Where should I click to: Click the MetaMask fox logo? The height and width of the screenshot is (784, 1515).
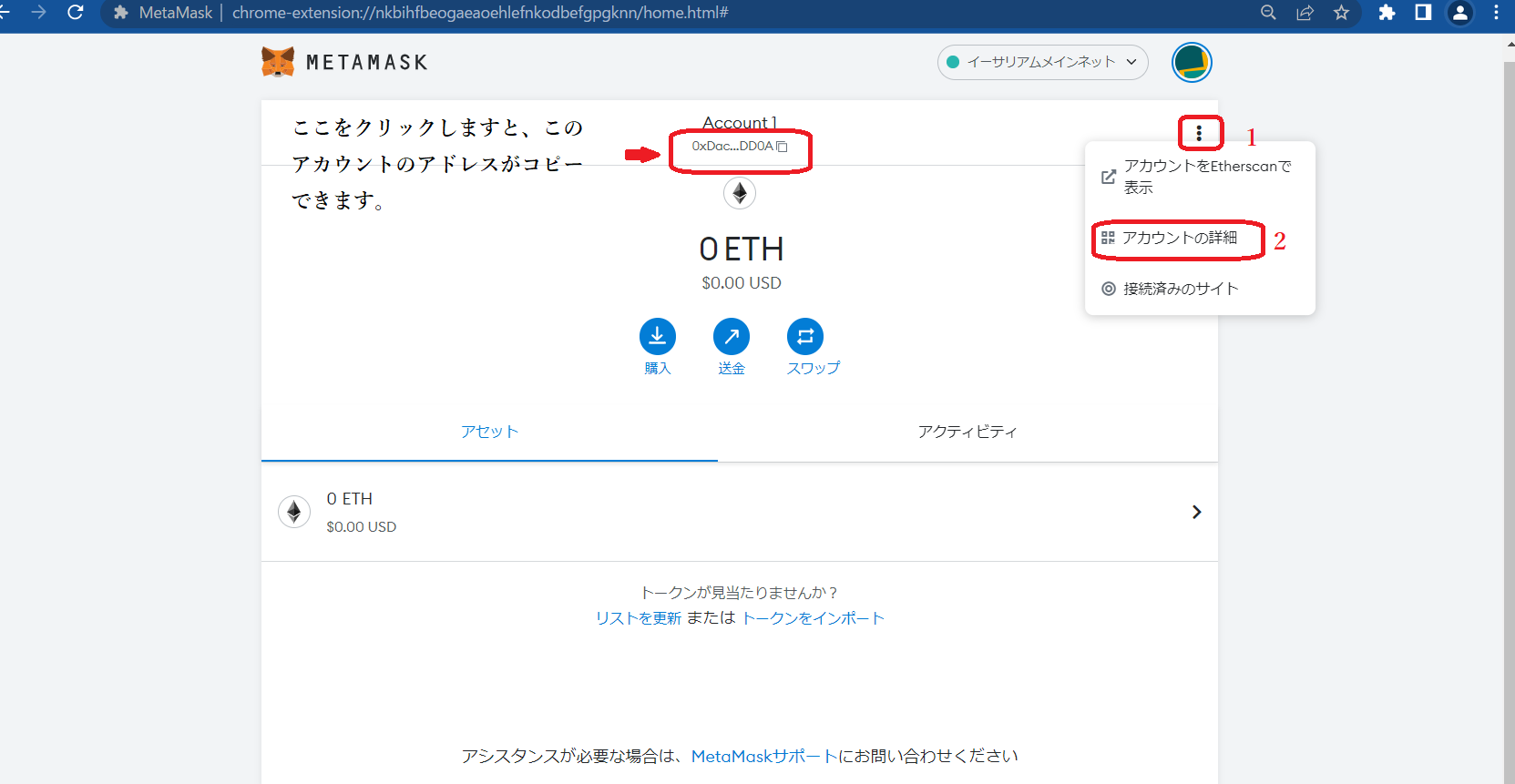pos(278,62)
